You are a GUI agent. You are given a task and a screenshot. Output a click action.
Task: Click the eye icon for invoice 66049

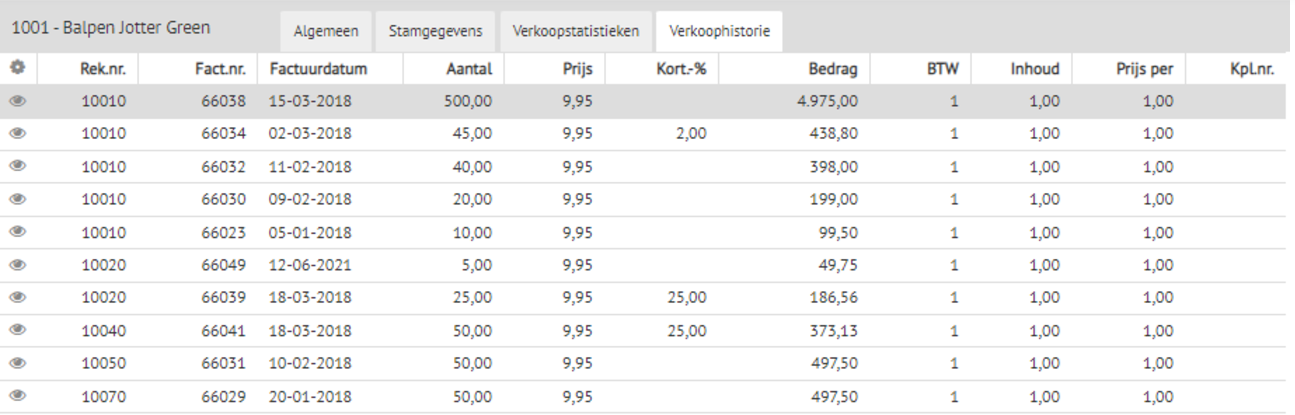(17, 265)
